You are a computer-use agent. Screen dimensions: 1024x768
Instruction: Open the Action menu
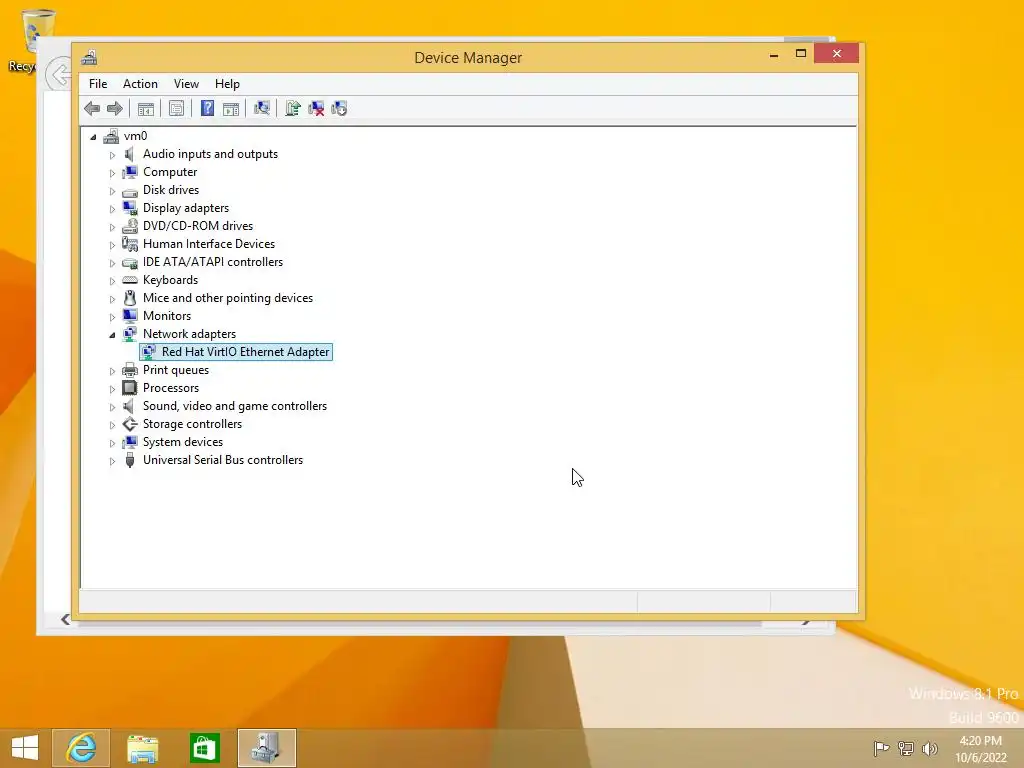pyautogui.click(x=140, y=84)
